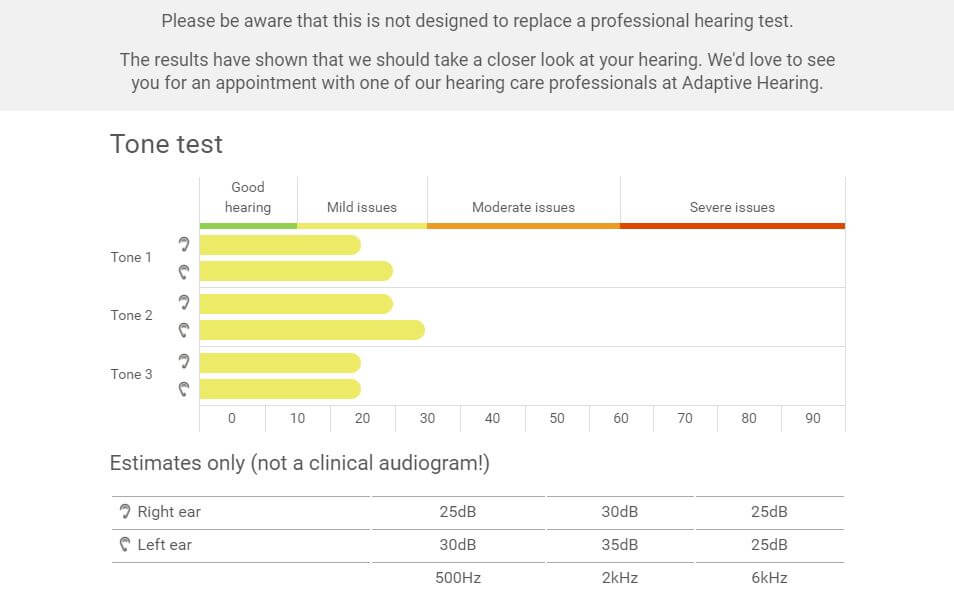Click the Tone test section heading

166,144
